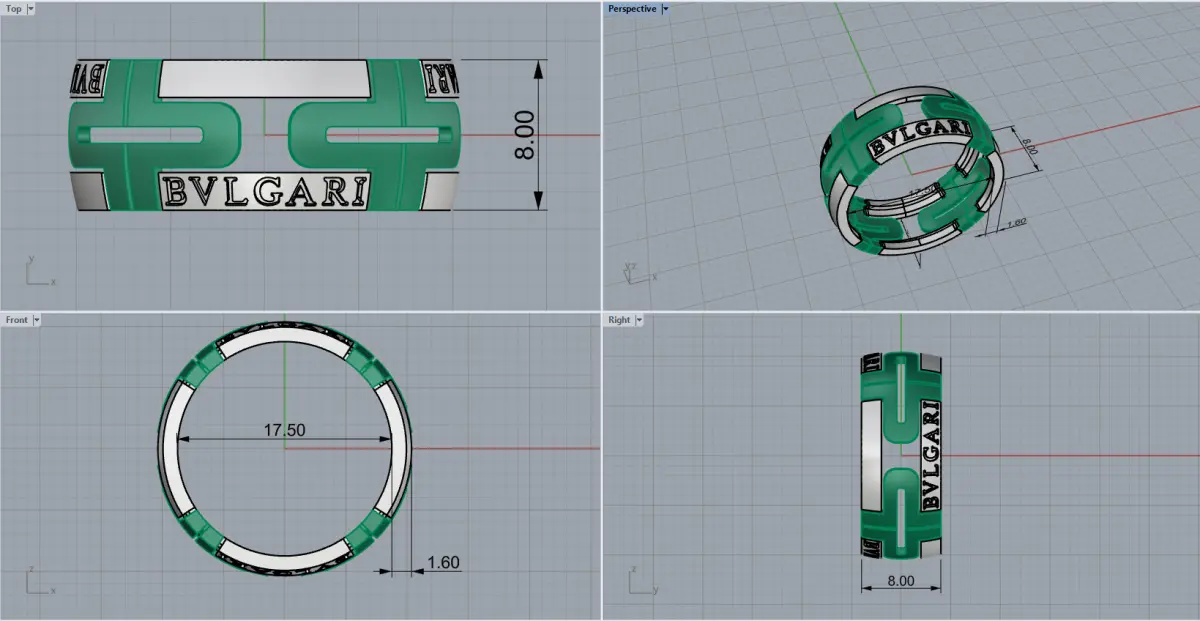Click the world axis icon in Top viewport
Image resolution: width=1200 pixels, height=621 pixels.
41,272
